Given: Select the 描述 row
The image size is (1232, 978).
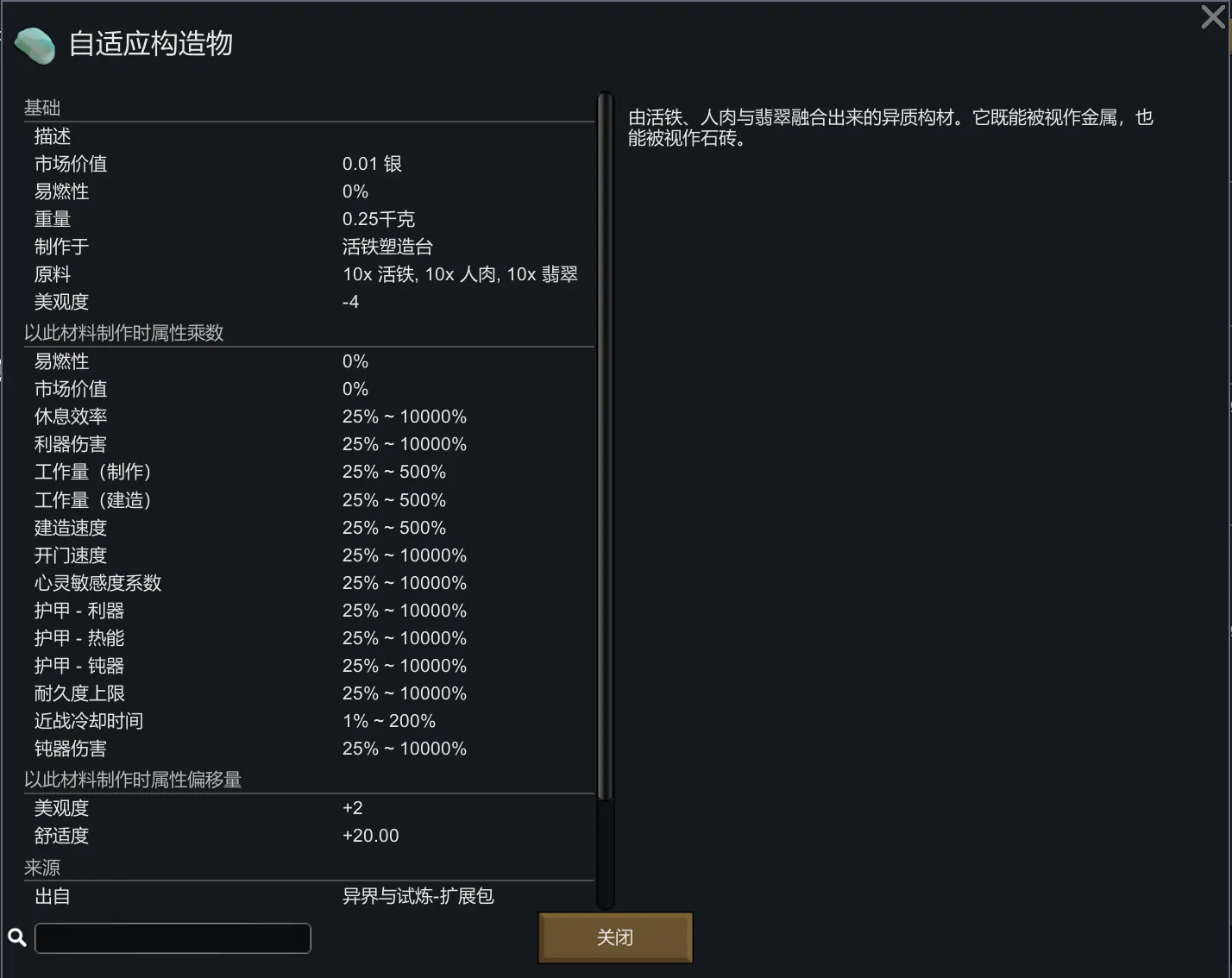Looking at the screenshot, I should (x=309, y=136).
